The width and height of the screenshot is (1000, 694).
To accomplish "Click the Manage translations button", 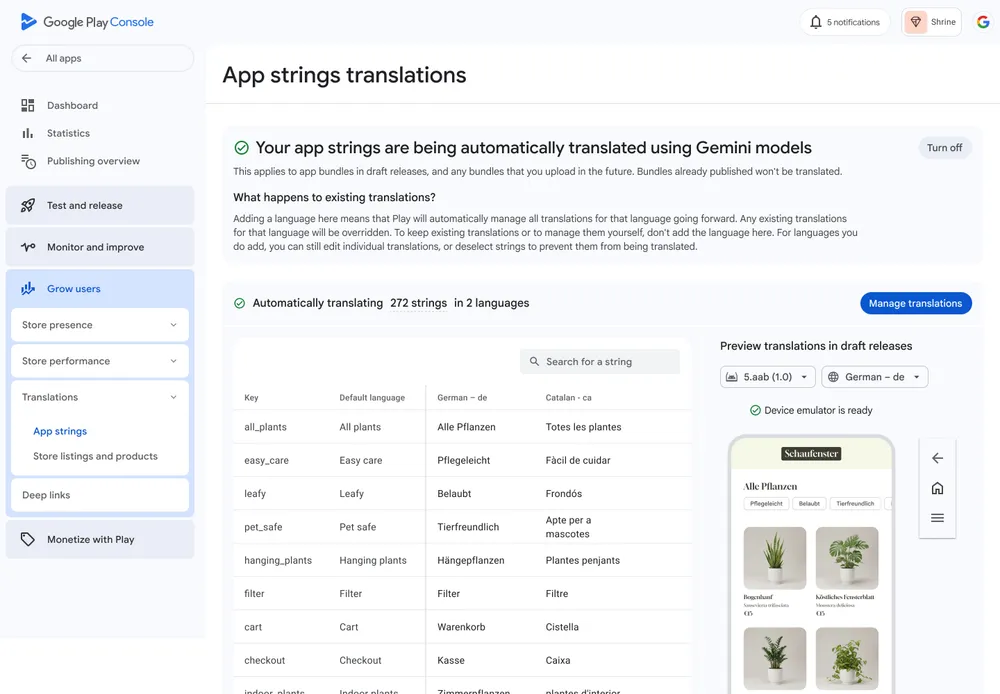I will point(916,303).
